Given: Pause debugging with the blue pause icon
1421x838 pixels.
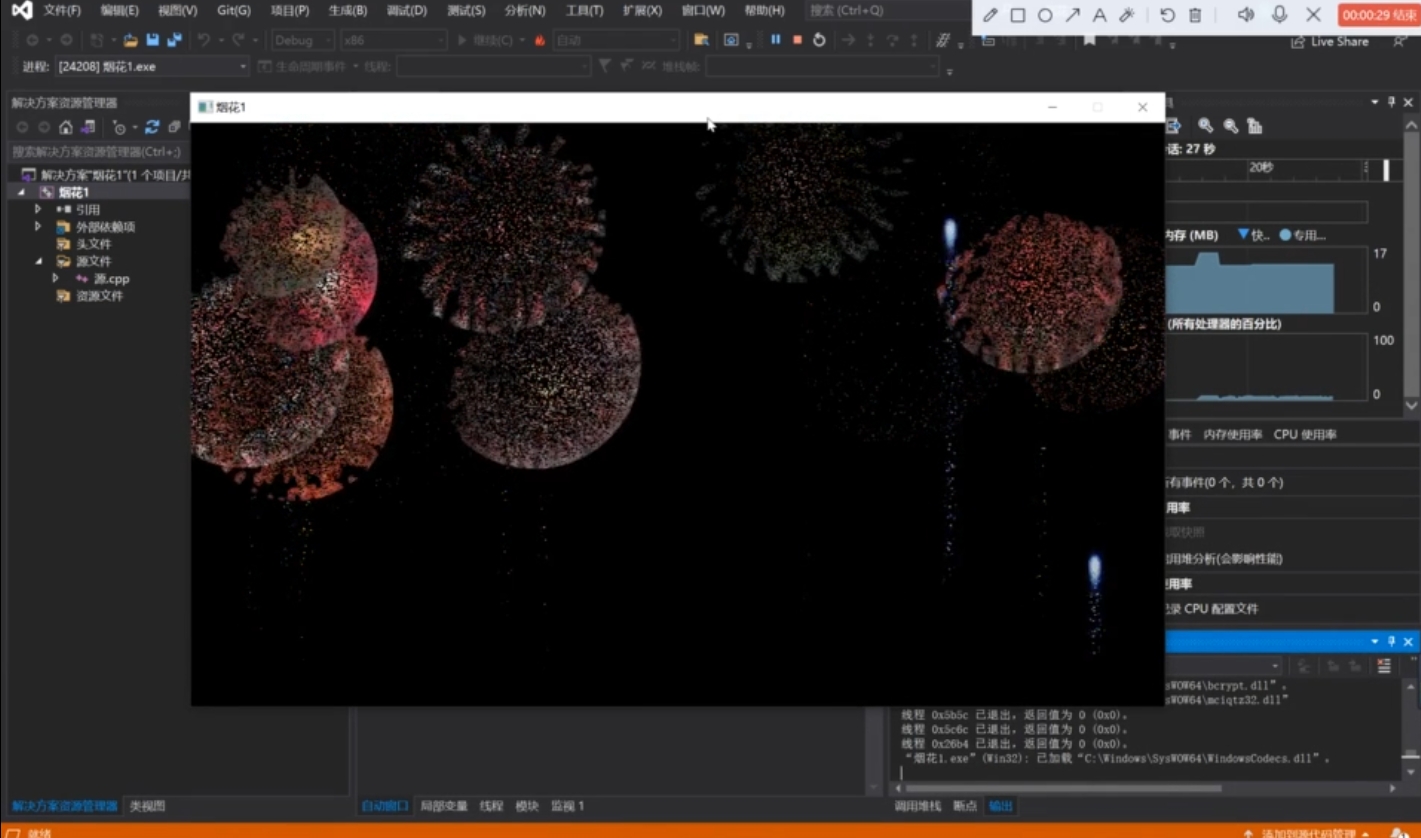Looking at the screenshot, I should coord(775,40).
